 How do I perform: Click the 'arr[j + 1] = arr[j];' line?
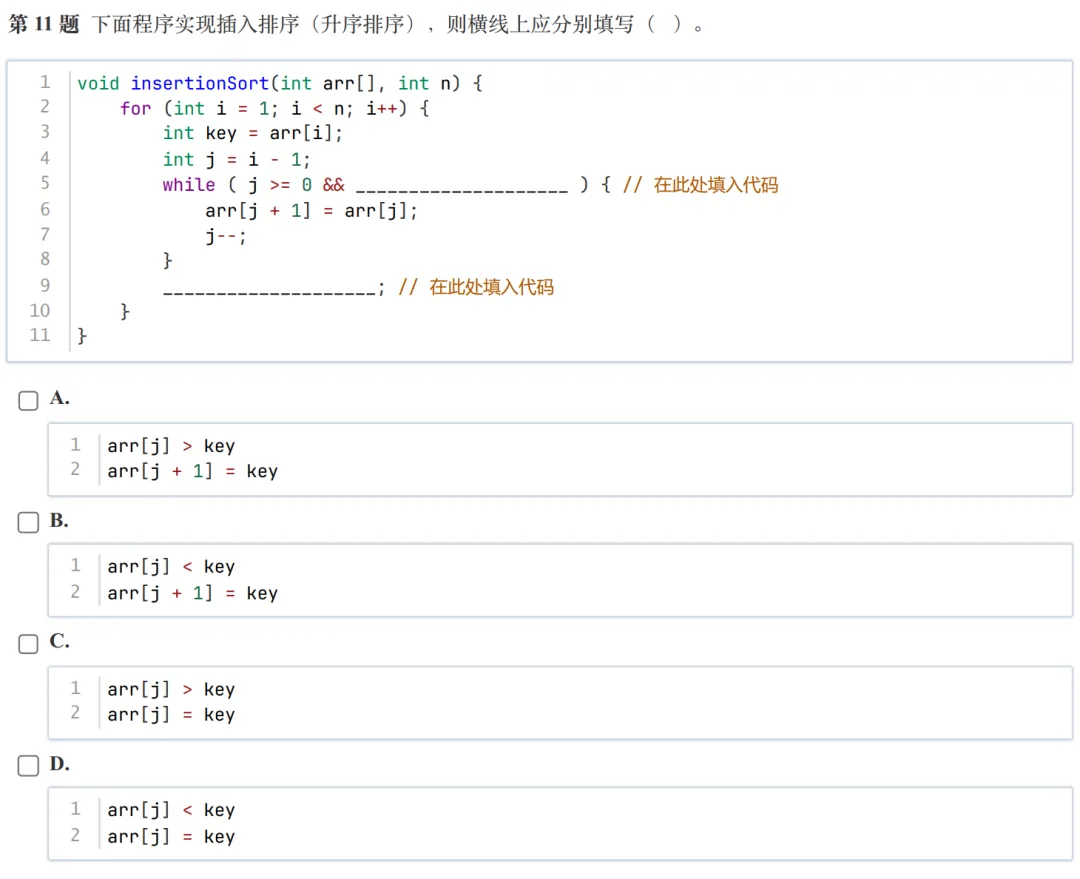(311, 211)
